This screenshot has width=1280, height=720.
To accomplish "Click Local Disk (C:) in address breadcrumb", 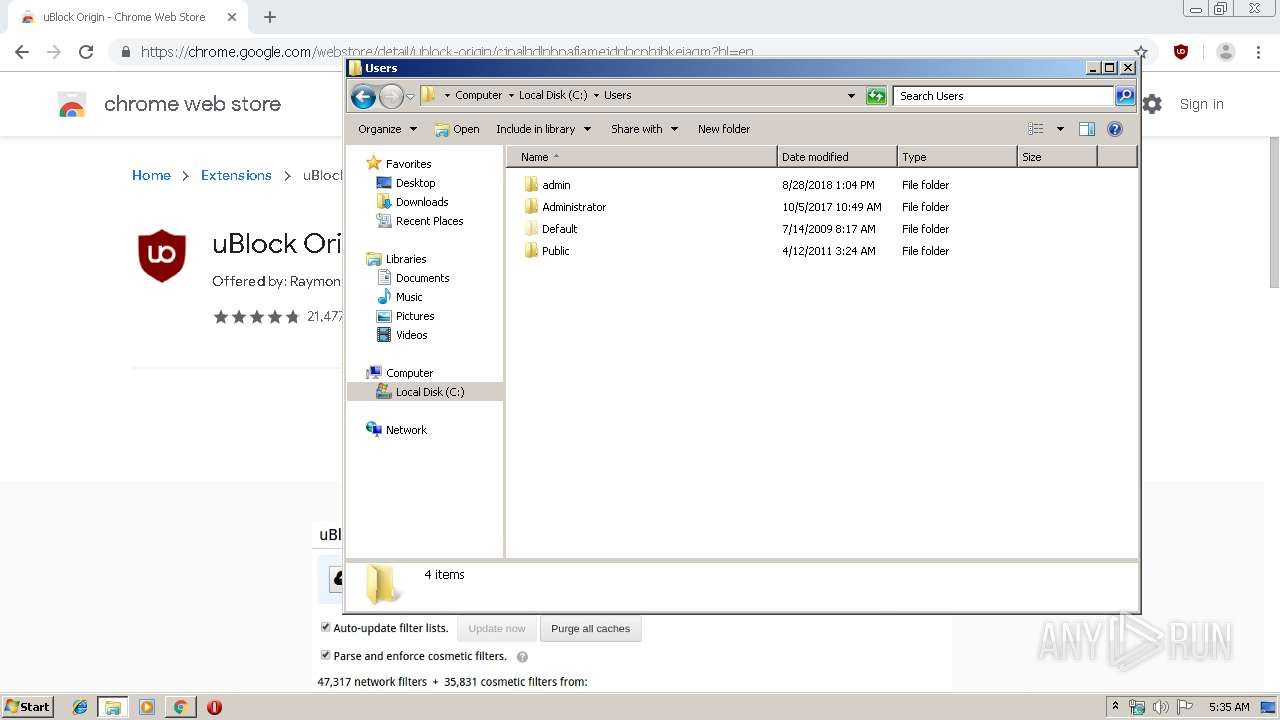I will (553, 96).
